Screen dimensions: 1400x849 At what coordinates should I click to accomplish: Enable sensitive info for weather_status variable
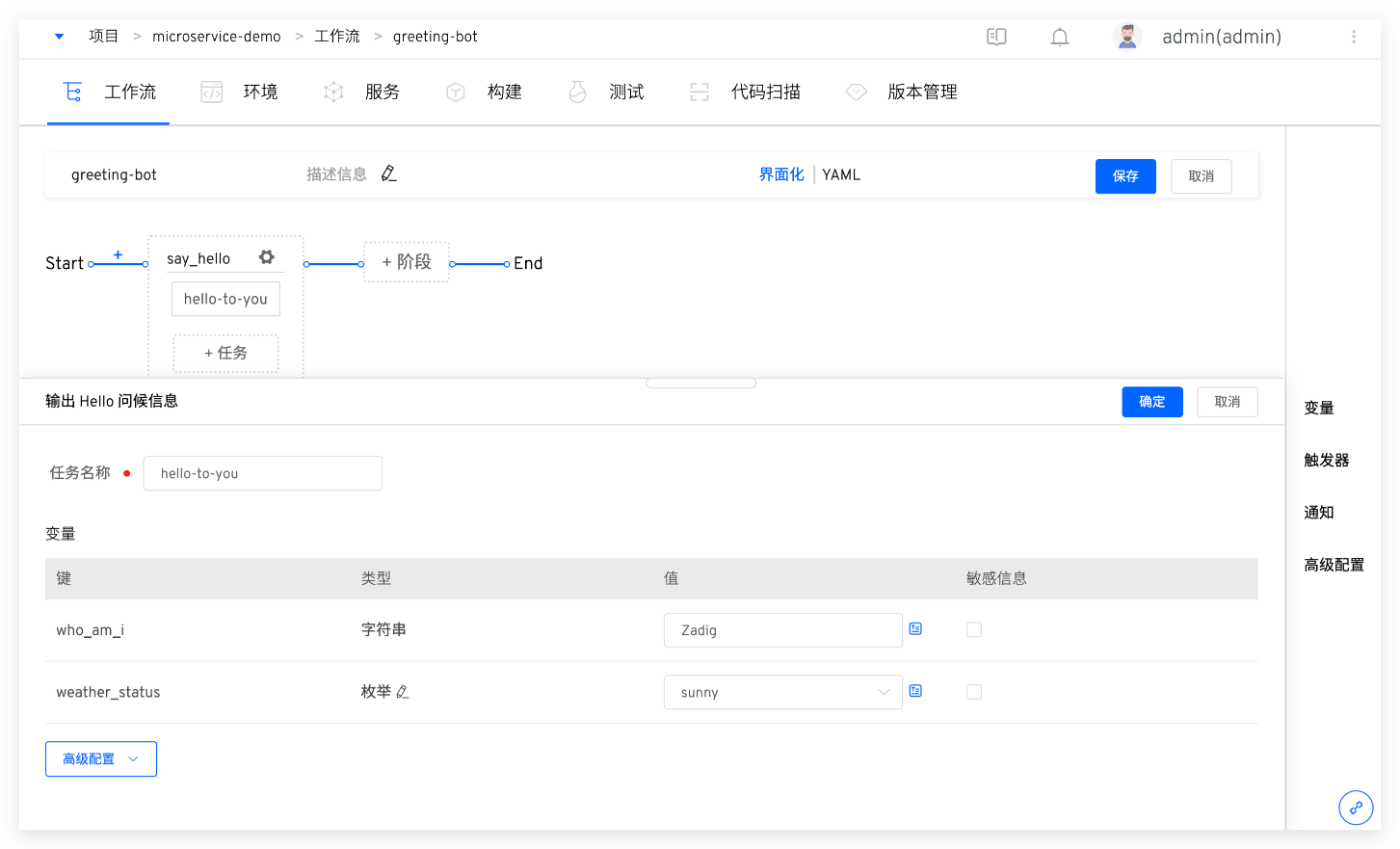974,691
